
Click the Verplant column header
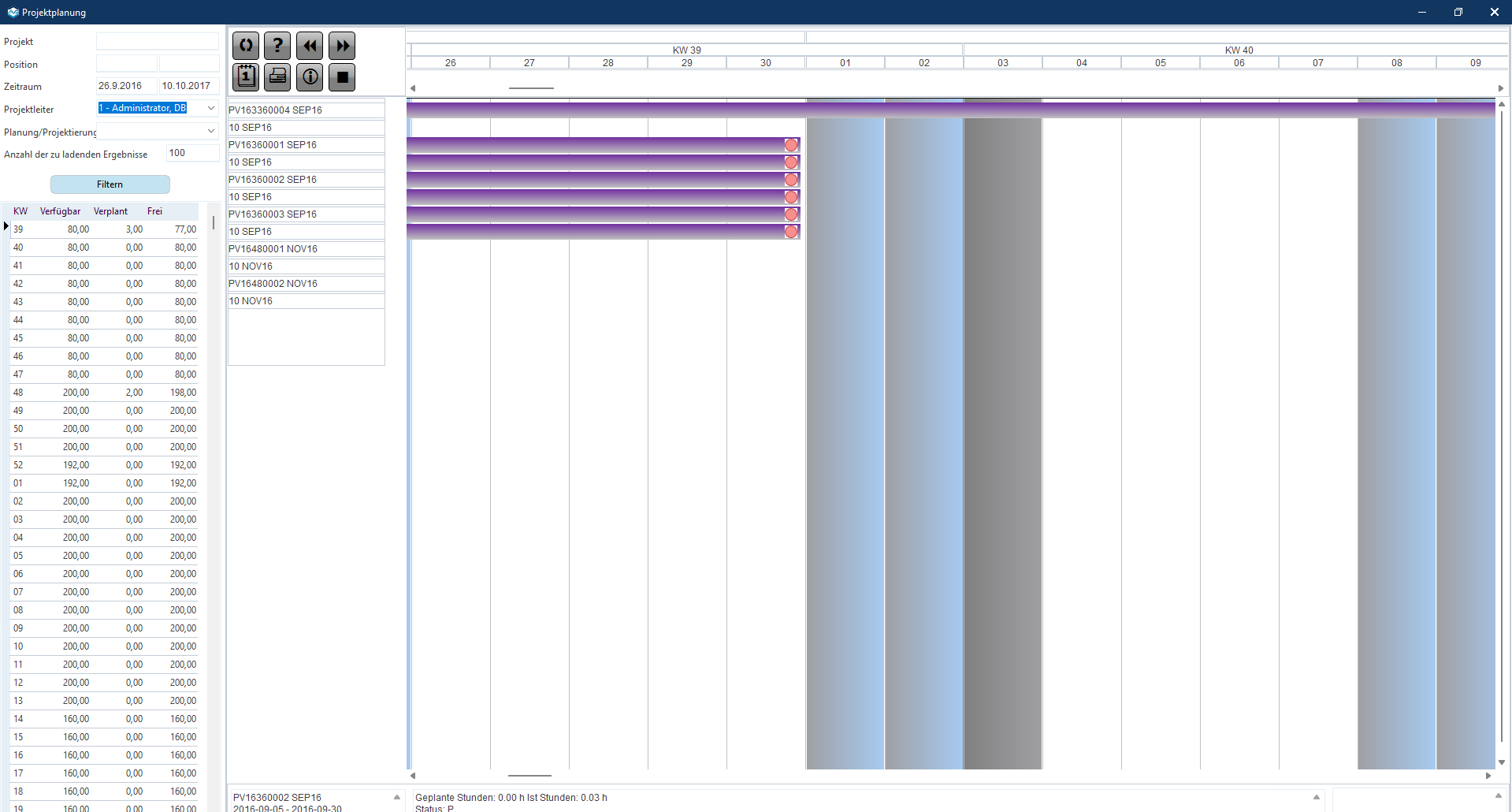110,211
